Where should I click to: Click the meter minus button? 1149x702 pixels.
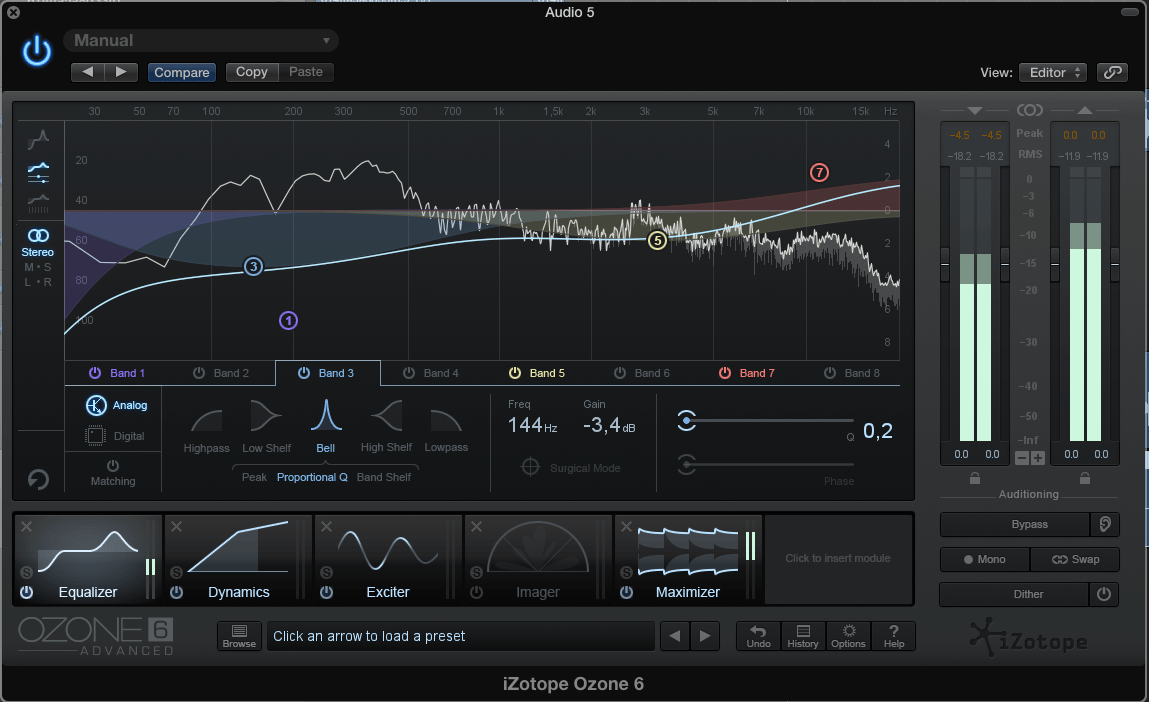(x=1022, y=458)
